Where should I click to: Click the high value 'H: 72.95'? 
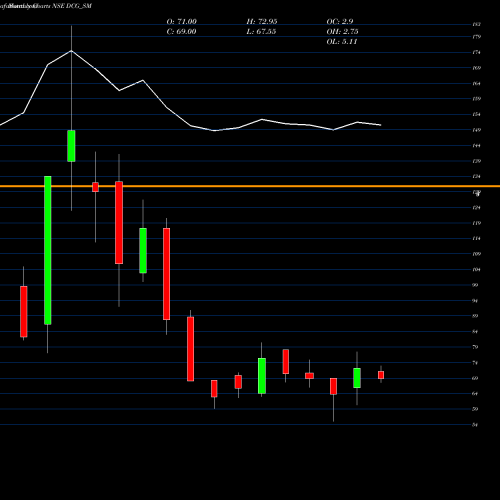(262, 22)
